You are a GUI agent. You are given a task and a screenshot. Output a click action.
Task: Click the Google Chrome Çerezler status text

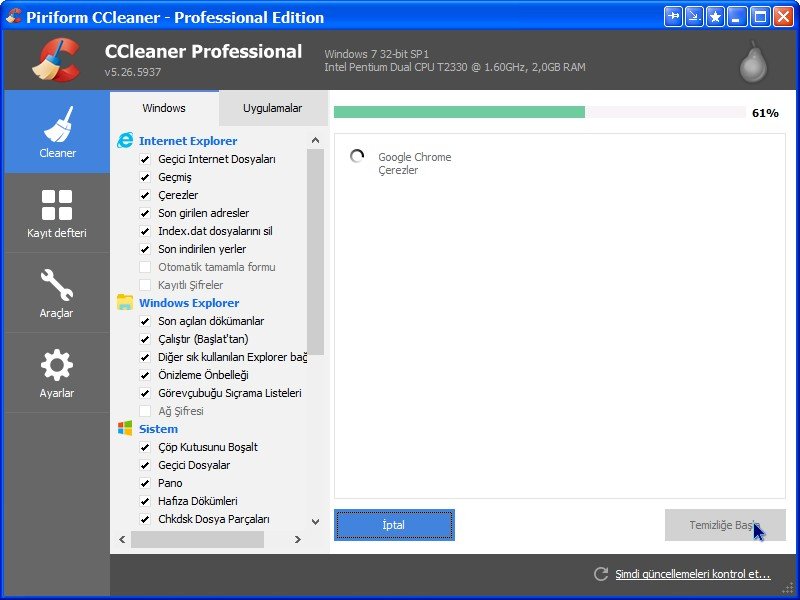pos(414,163)
